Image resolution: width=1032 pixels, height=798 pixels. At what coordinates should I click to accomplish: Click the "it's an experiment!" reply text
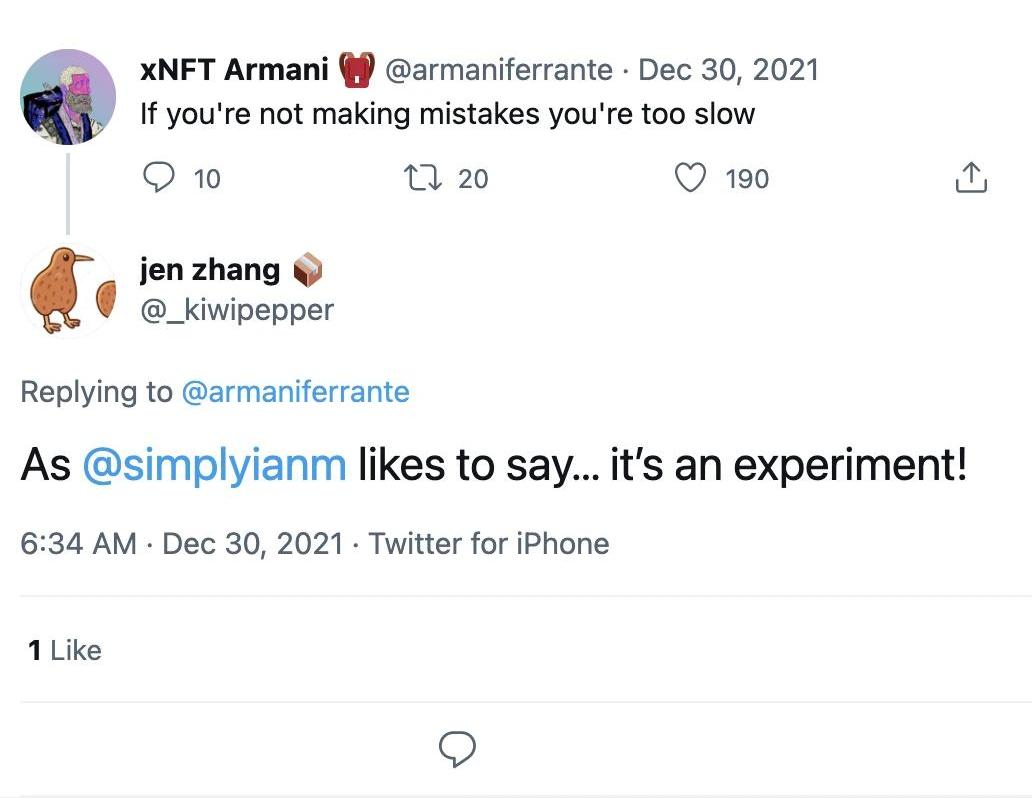[788, 466]
